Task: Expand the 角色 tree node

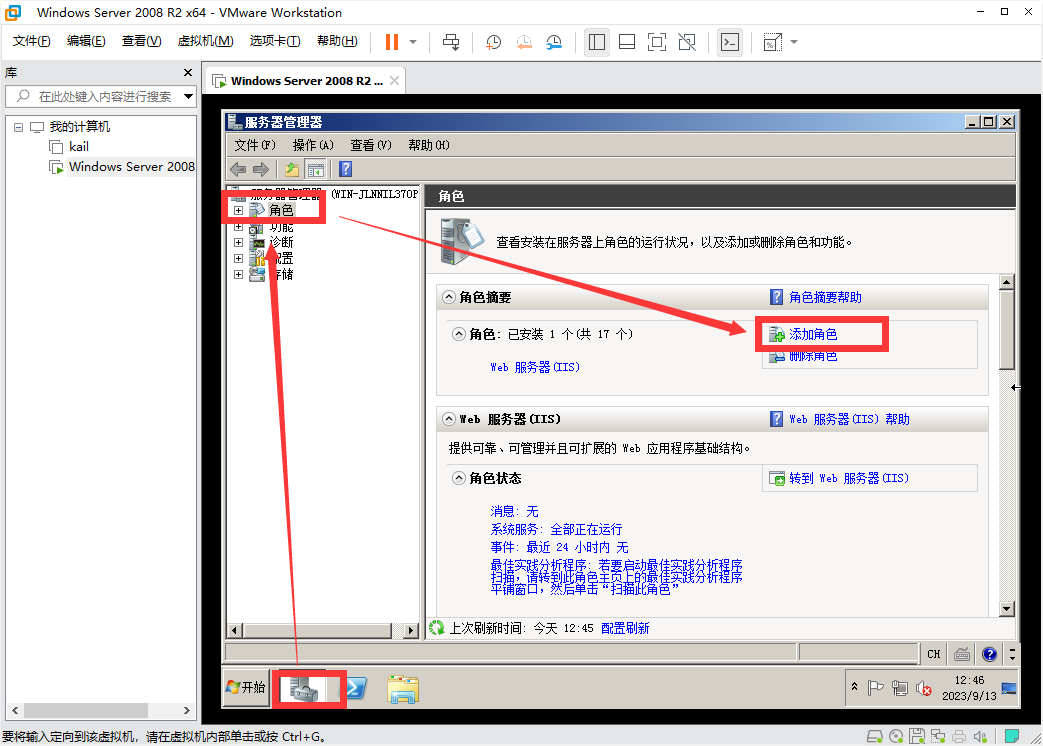Action: point(238,210)
